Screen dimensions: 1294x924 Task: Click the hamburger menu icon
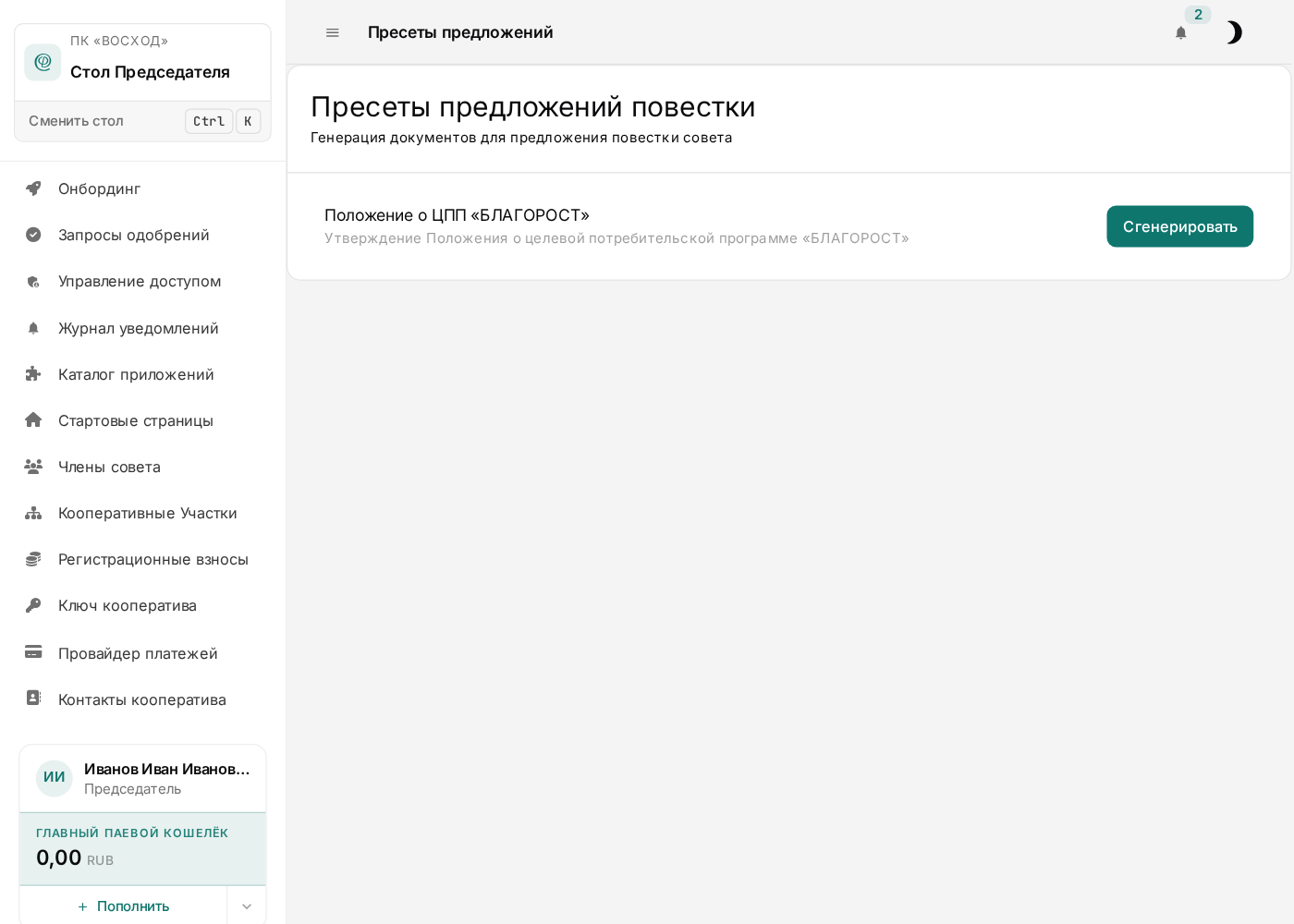point(333,32)
